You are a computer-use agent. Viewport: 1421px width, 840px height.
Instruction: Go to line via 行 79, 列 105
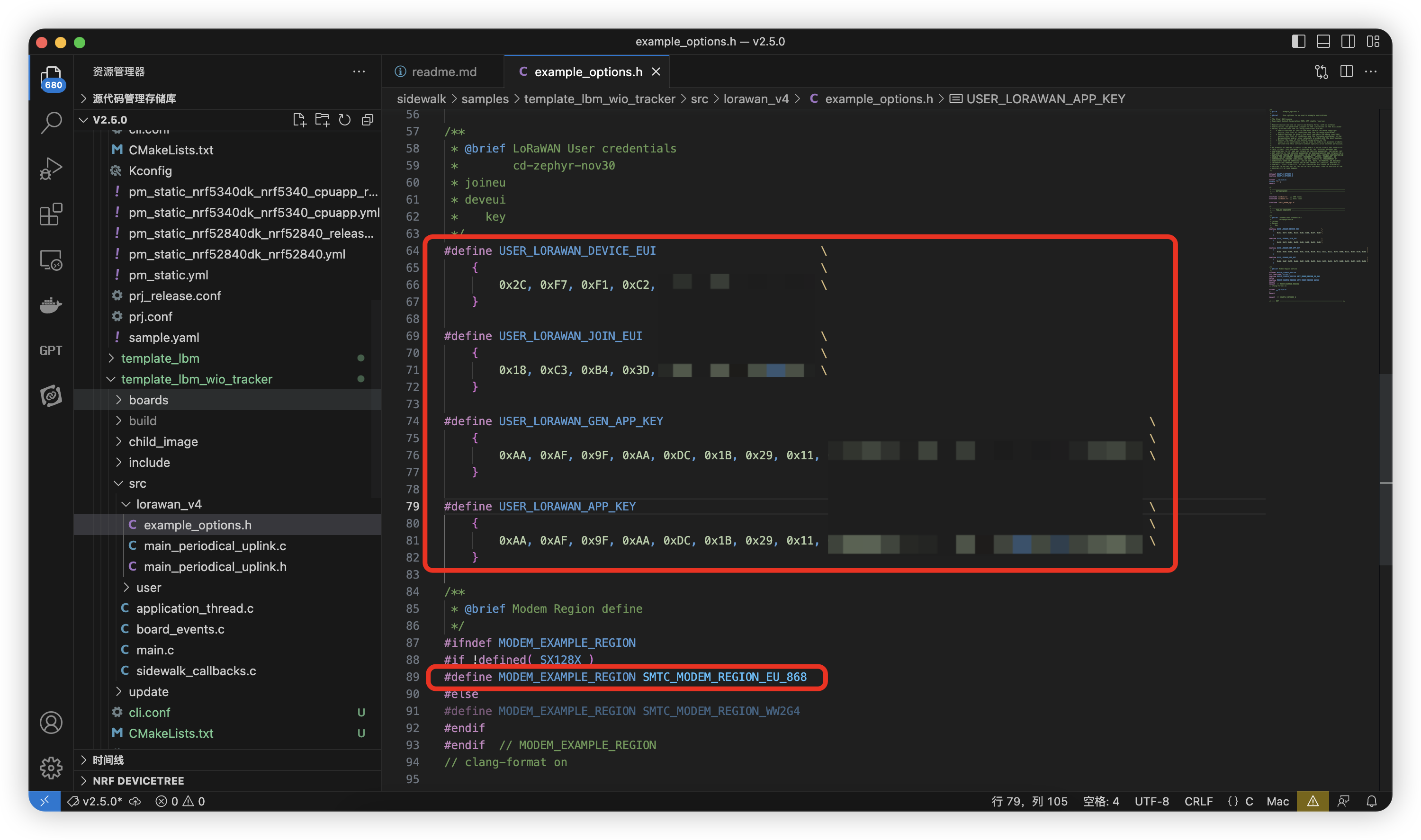1029,801
